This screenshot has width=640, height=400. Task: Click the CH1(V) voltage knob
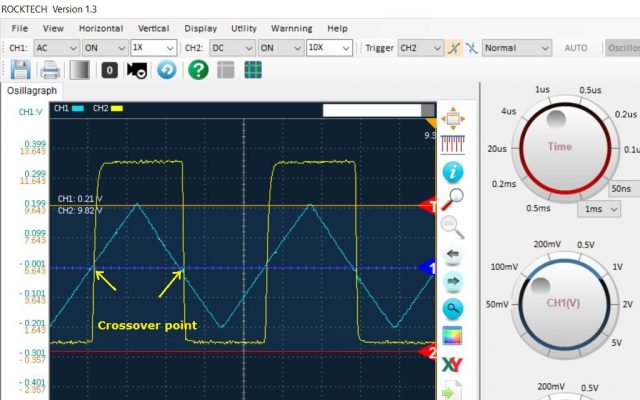pos(564,304)
